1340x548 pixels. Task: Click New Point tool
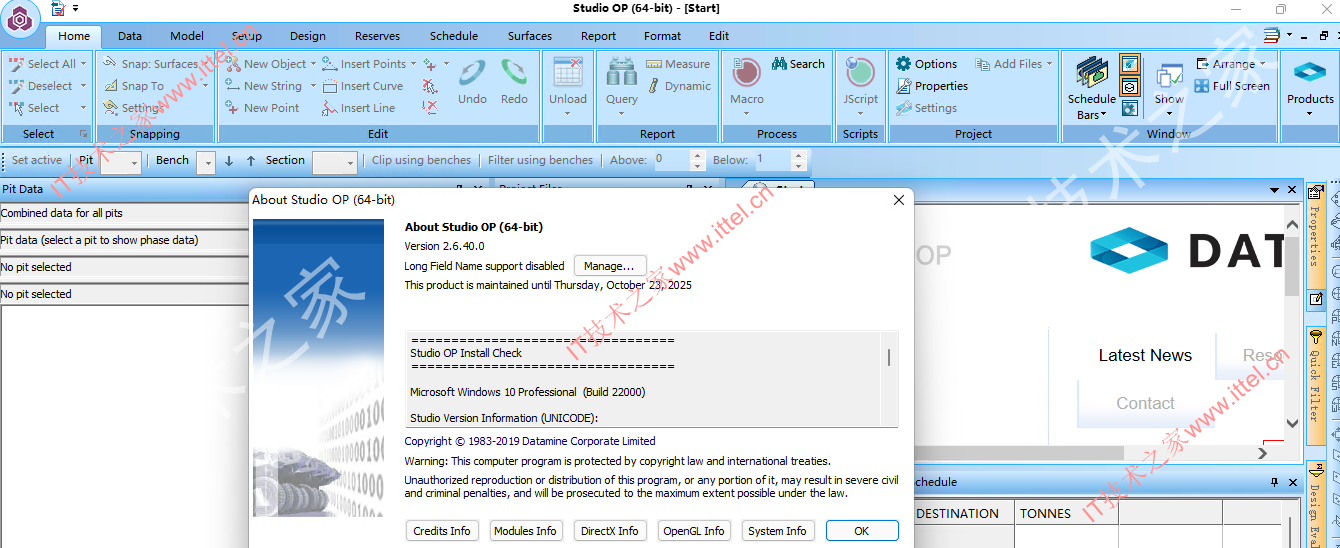[262, 108]
